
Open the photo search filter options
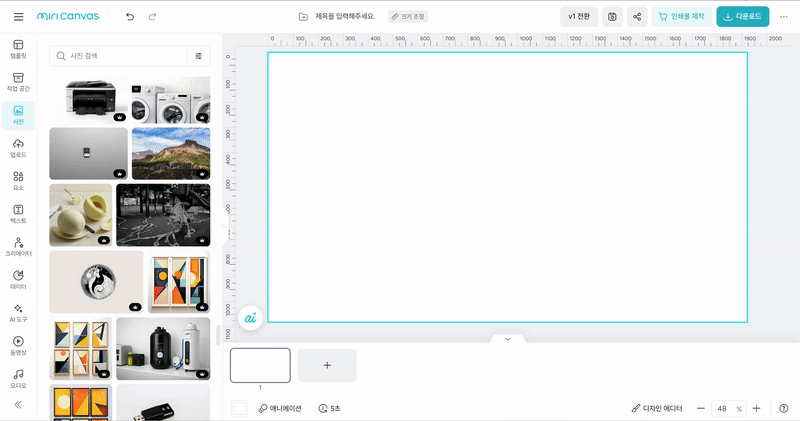click(x=198, y=56)
